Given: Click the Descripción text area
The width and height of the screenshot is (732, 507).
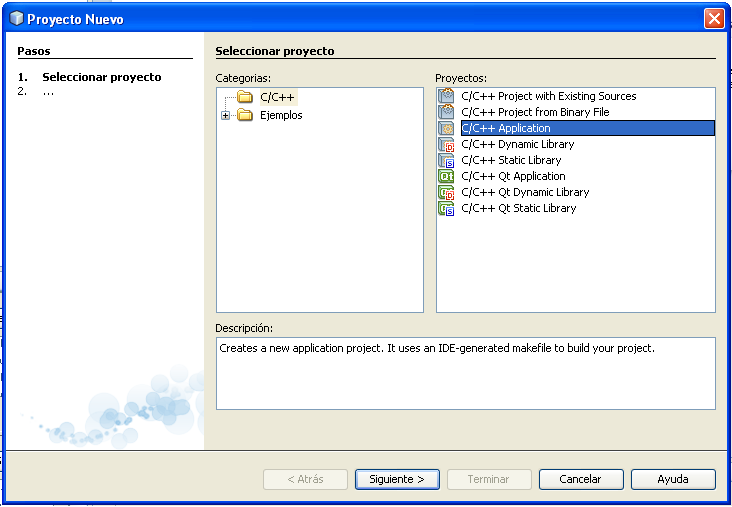Looking at the screenshot, I should click(465, 373).
